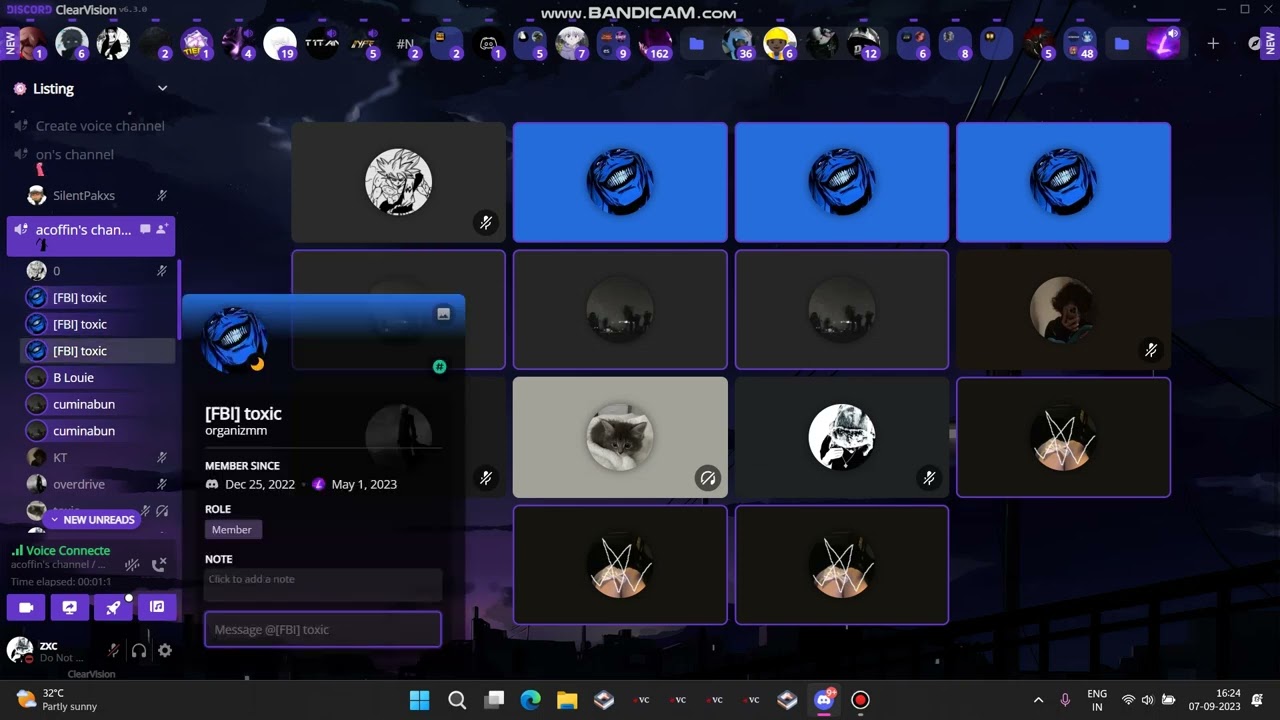Image resolution: width=1280 pixels, height=720 pixels.
Task: Toggle deafen headphones in user panel
Action: coord(139,651)
